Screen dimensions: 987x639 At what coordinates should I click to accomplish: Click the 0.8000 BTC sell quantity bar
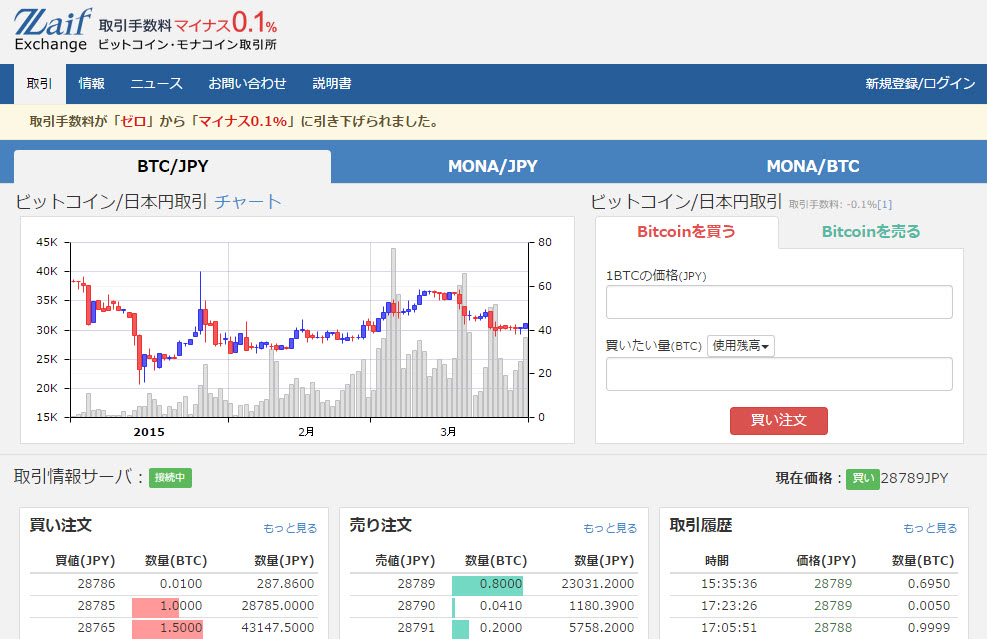tap(487, 585)
